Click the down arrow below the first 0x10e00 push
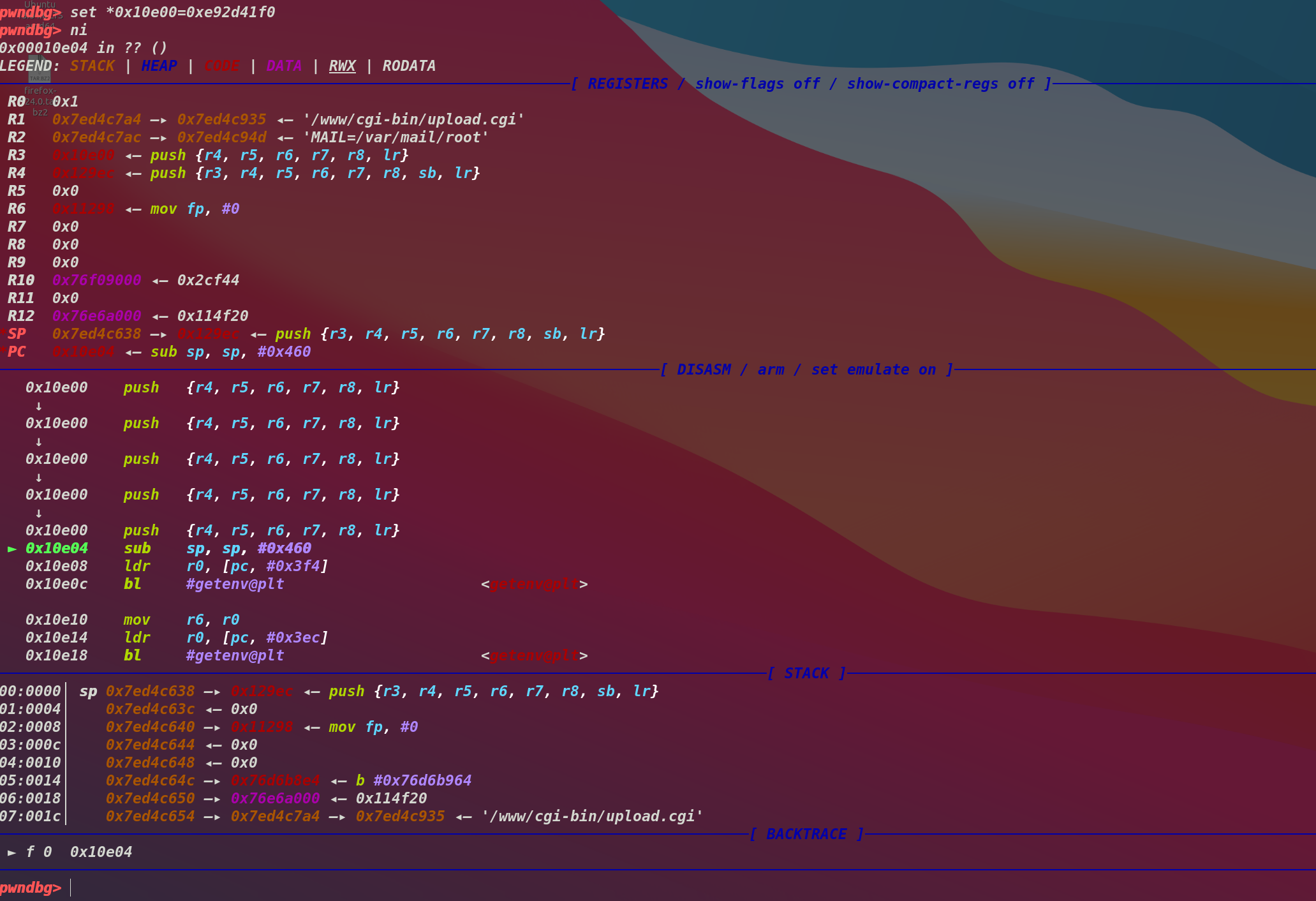Viewport: 1316px width, 901px height. [x=39, y=406]
